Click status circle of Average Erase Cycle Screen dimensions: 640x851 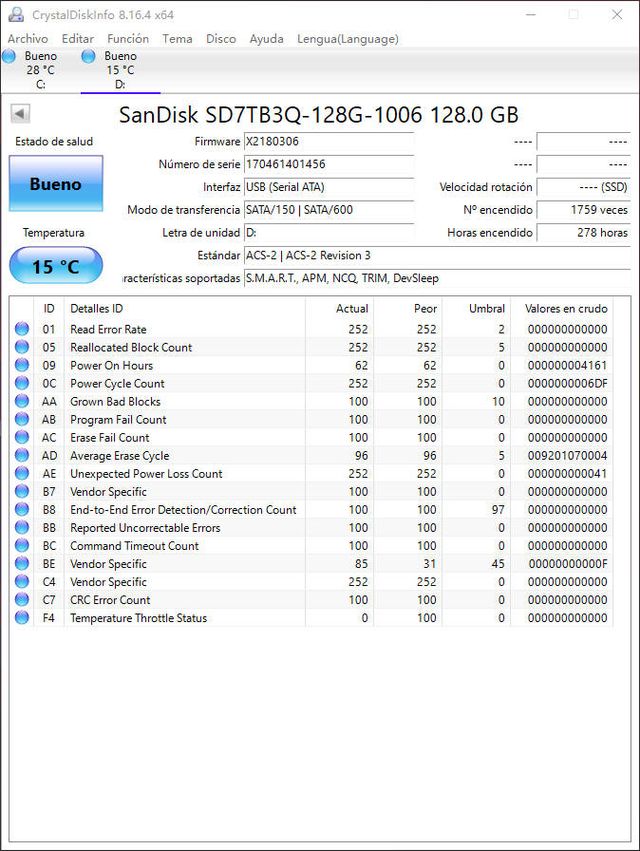(x=22, y=456)
